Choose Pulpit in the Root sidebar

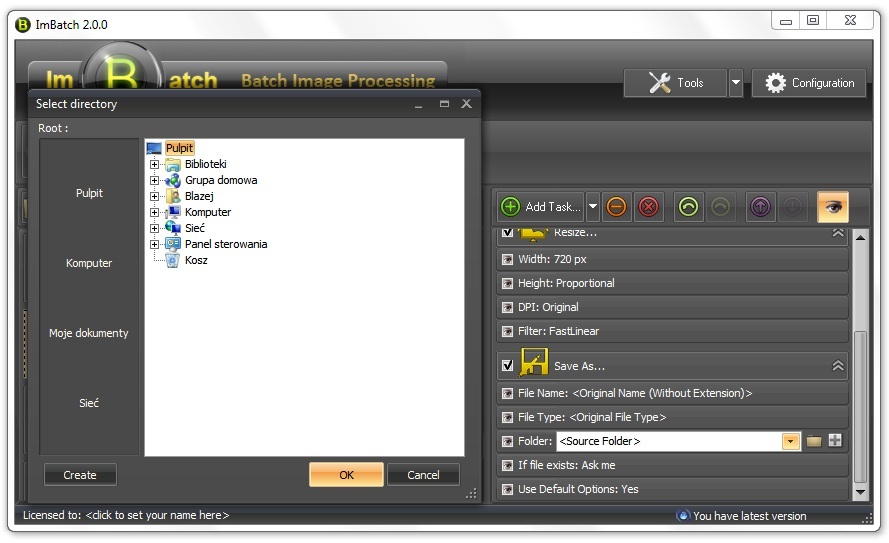89,193
